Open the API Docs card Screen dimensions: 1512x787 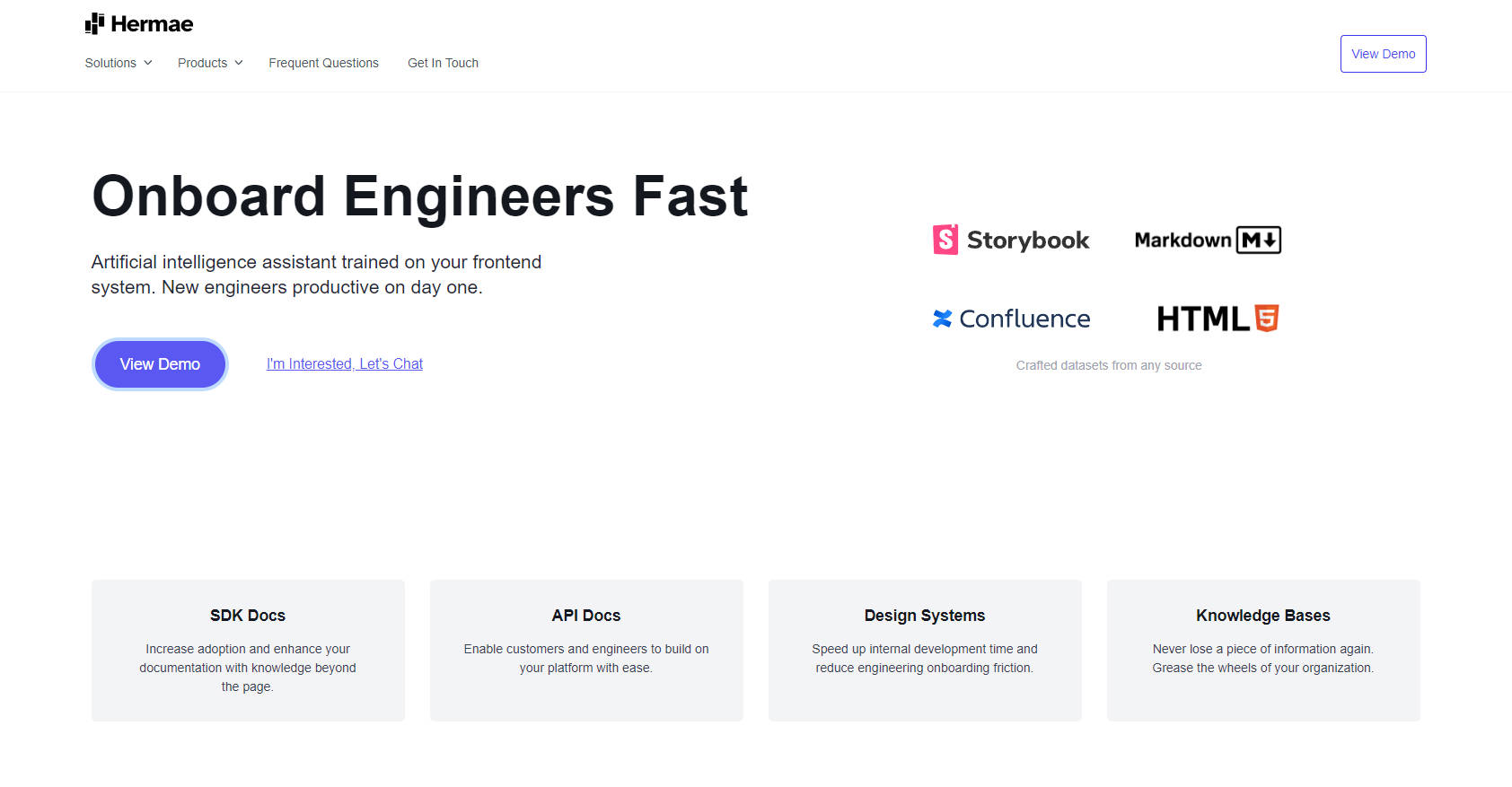click(586, 650)
